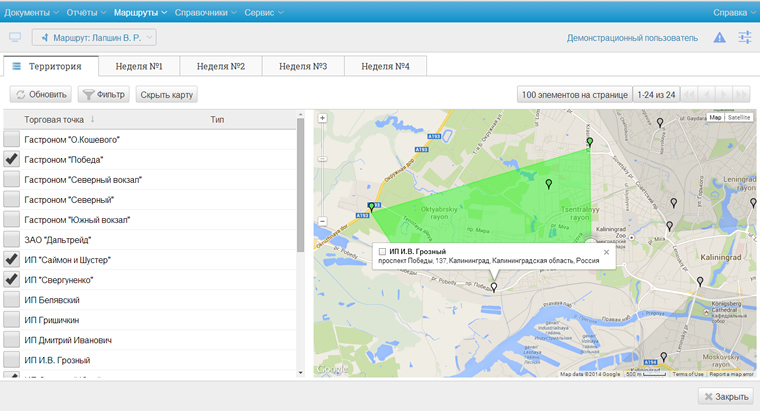The height and width of the screenshot is (411, 760).
Task: Click the map zoom out minus button
Action: 322,221
